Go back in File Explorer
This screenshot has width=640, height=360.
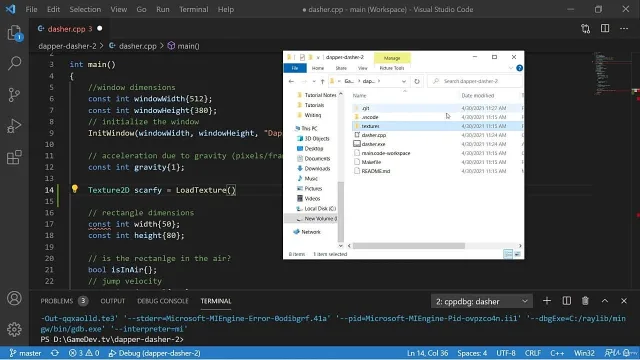click(x=291, y=81)
